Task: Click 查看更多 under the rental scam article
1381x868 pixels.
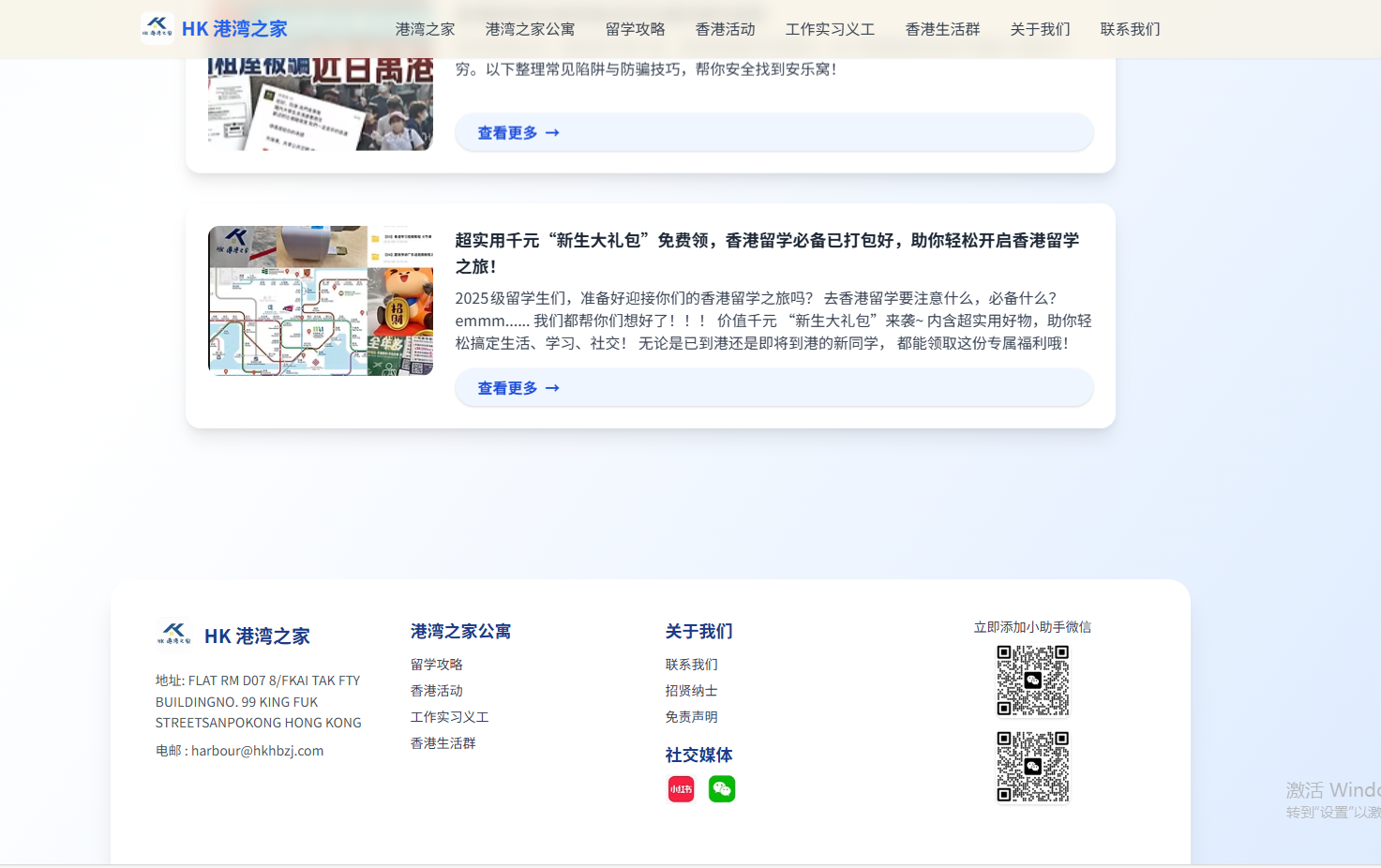Action: pos(774,132)
